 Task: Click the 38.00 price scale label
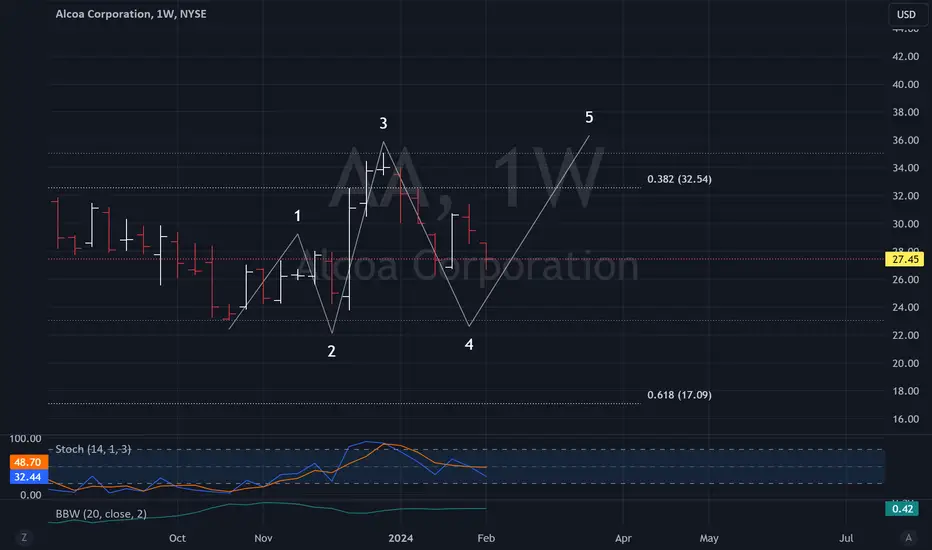tap(905, 112)
